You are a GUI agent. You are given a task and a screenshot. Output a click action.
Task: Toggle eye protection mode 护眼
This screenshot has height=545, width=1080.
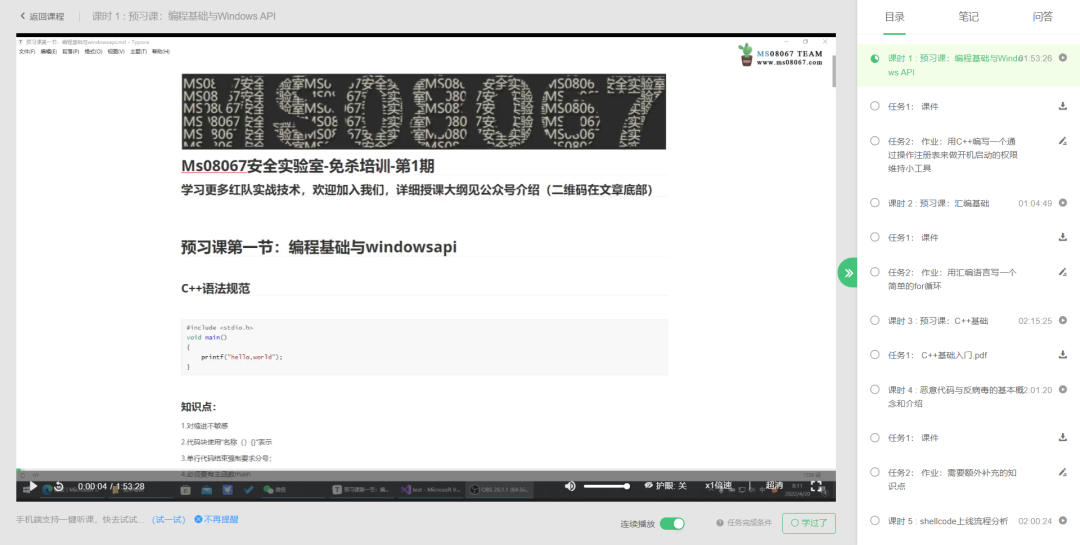pos(665,486)
